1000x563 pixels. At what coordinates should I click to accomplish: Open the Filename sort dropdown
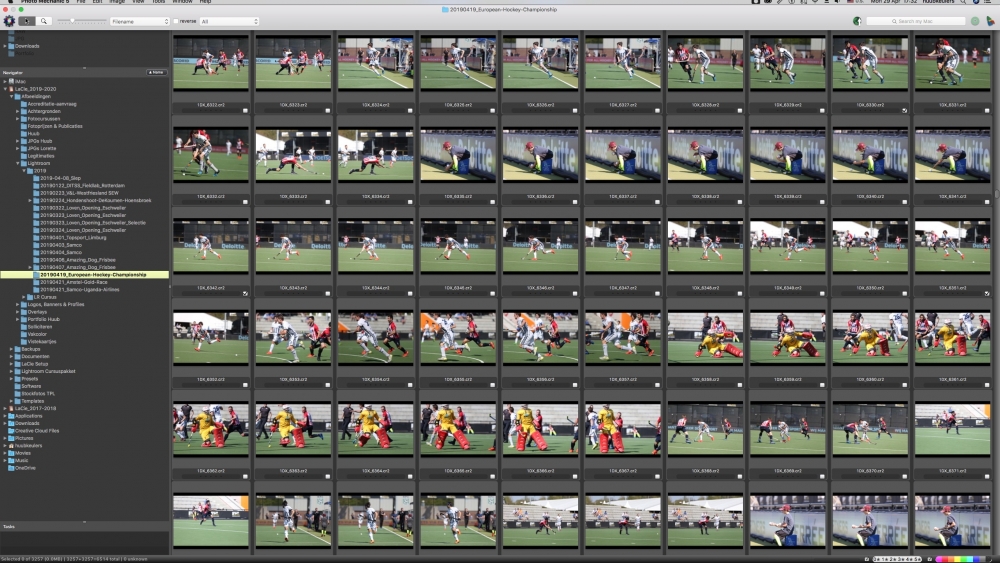coord(140,21)
